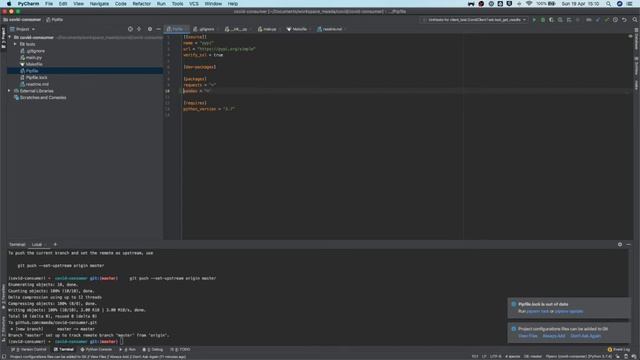The width and height of the screenshot is (640, 360).
Task: Expand the tests folder
Action: click(16, 44)
